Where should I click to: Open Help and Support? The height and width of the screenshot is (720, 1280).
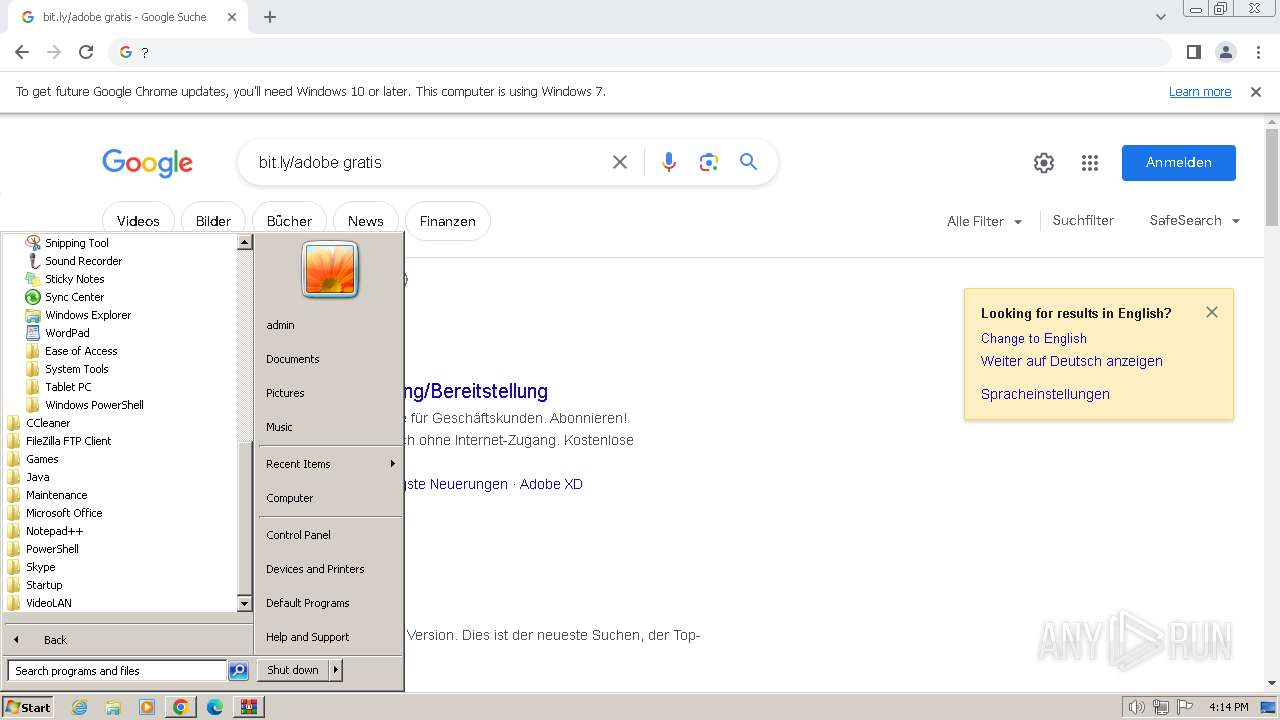(x=308, y=637)
